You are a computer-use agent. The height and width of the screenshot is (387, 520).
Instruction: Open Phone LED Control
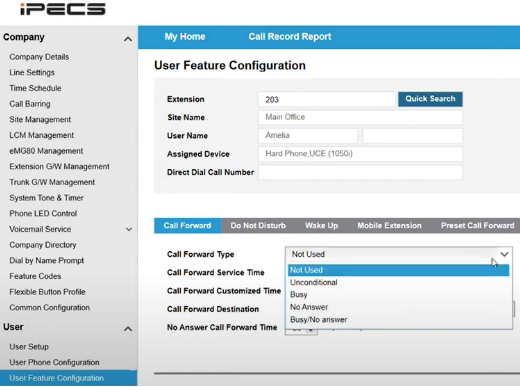tap(43, 214)
